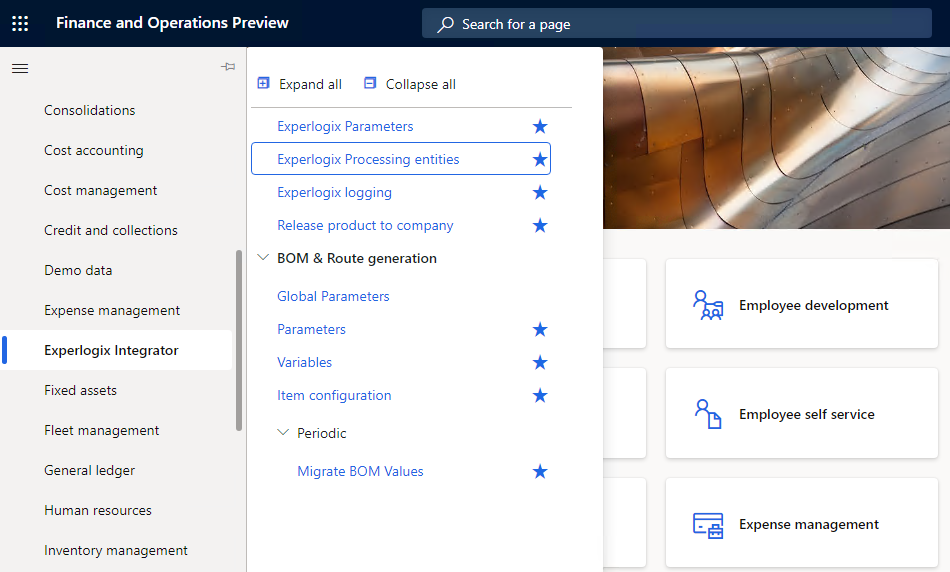The width and height of the screenshot is (950, 572).
Task: Open Experlogix Parameters link
Action: click(x=345, y=127)
